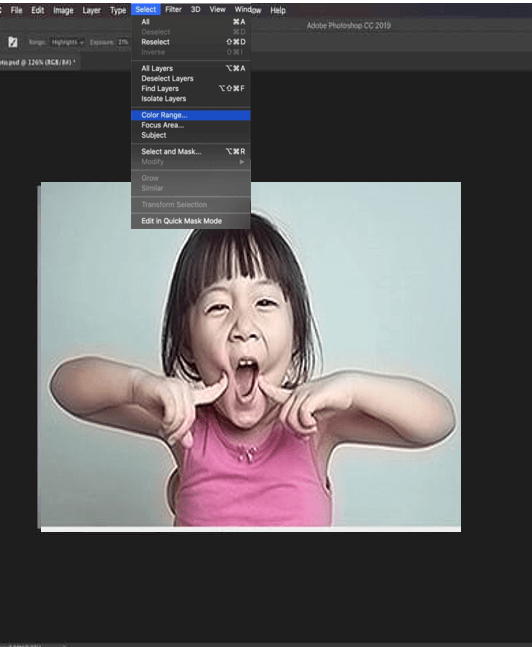This screenshot has width=532, height=647.
Task: Click the Exposure value field
Action: click(123, 42)
